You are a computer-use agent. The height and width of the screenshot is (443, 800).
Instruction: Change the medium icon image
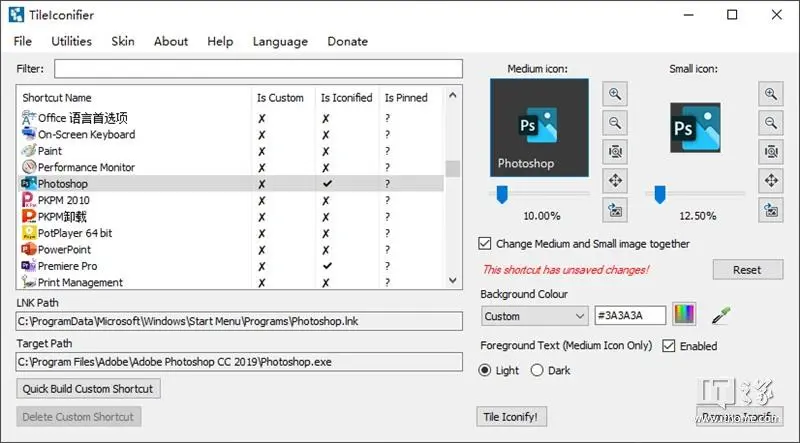[615, 210]
